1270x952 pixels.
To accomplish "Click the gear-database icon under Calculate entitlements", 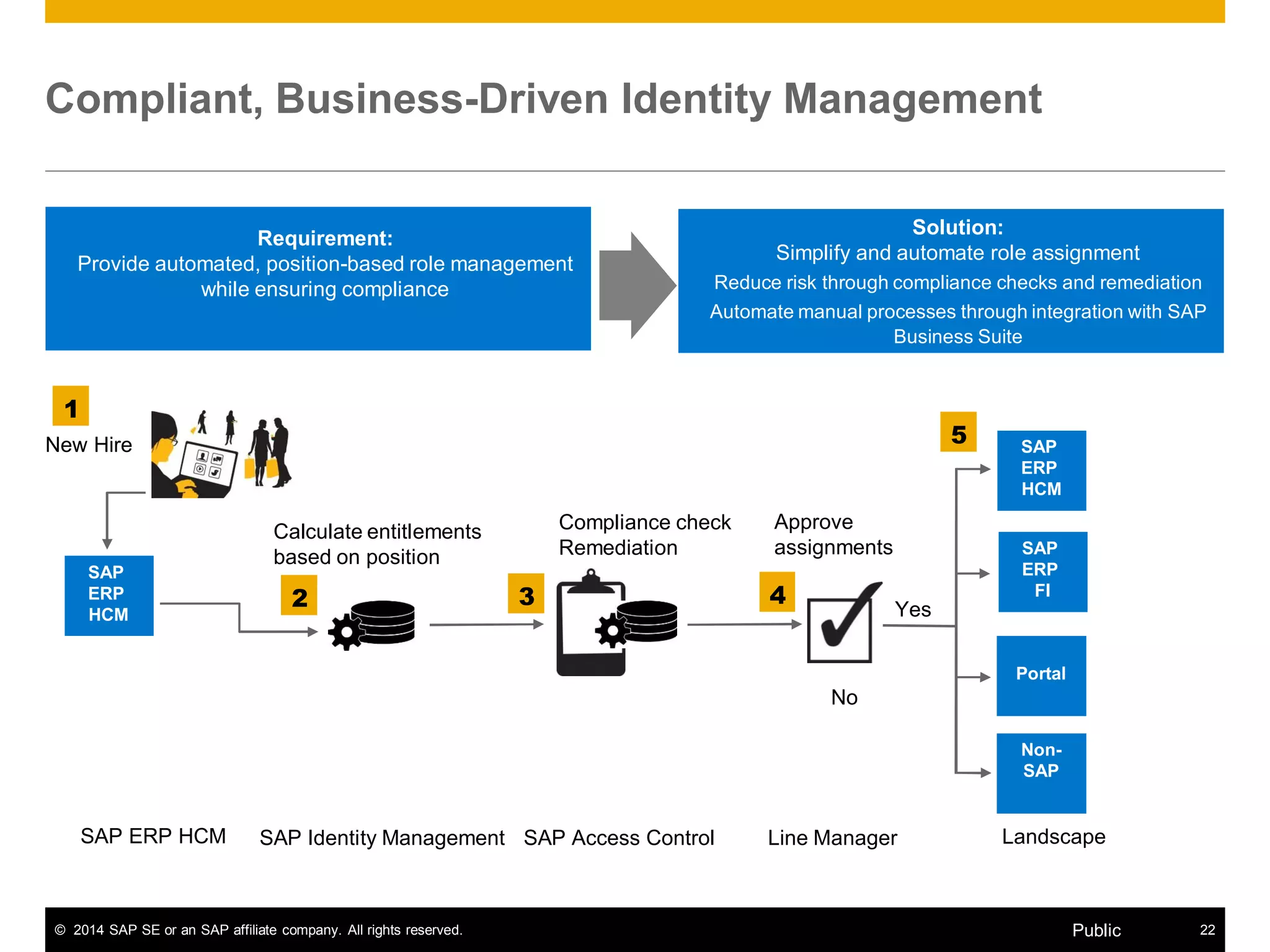I will [x=372, y=625].
